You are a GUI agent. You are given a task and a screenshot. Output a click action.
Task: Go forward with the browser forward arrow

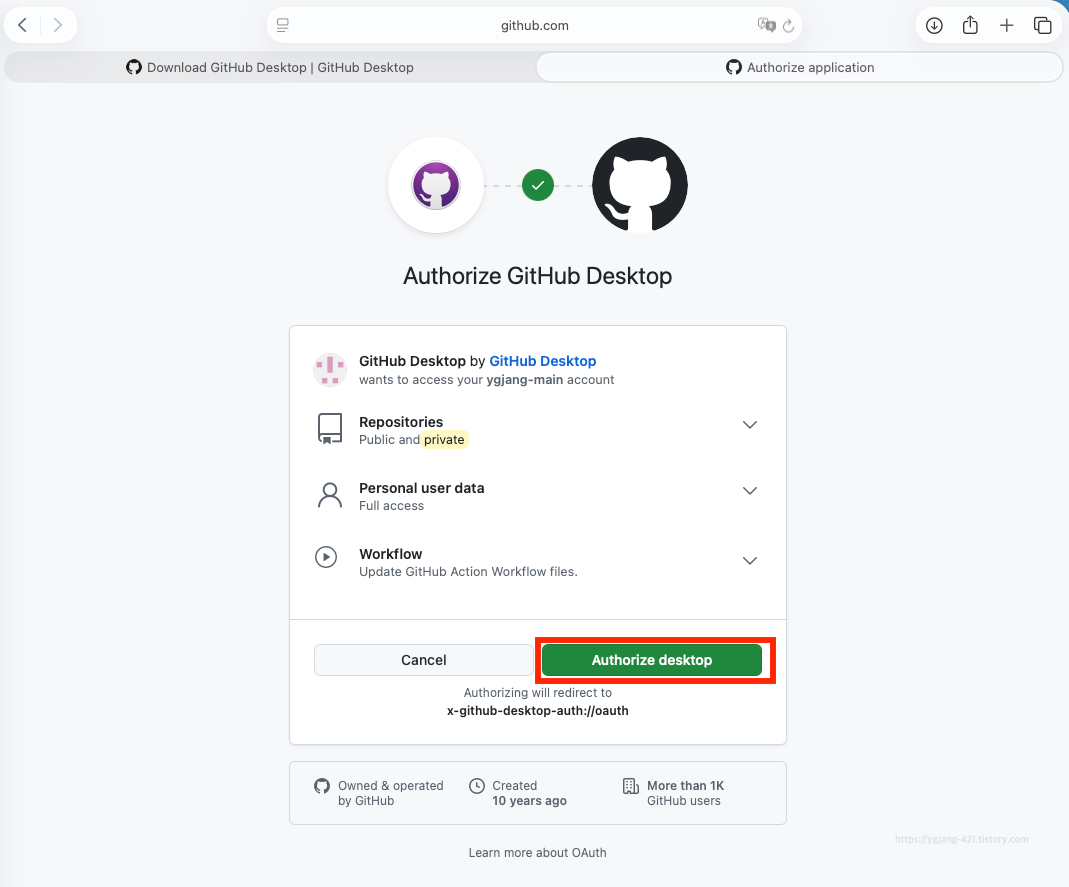(x=58, y=25)
